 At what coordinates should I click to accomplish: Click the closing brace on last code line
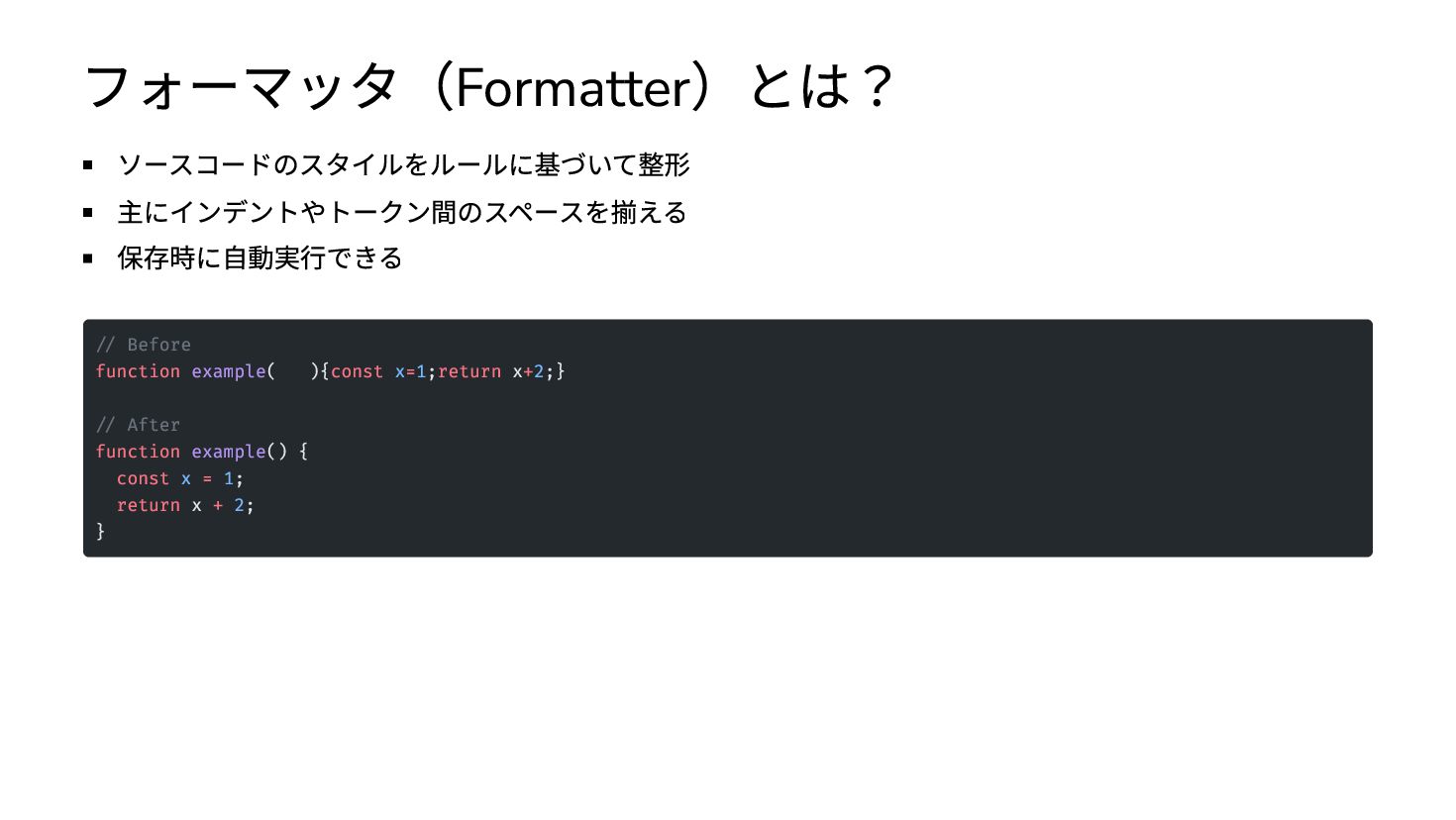(x=101, y=532)
